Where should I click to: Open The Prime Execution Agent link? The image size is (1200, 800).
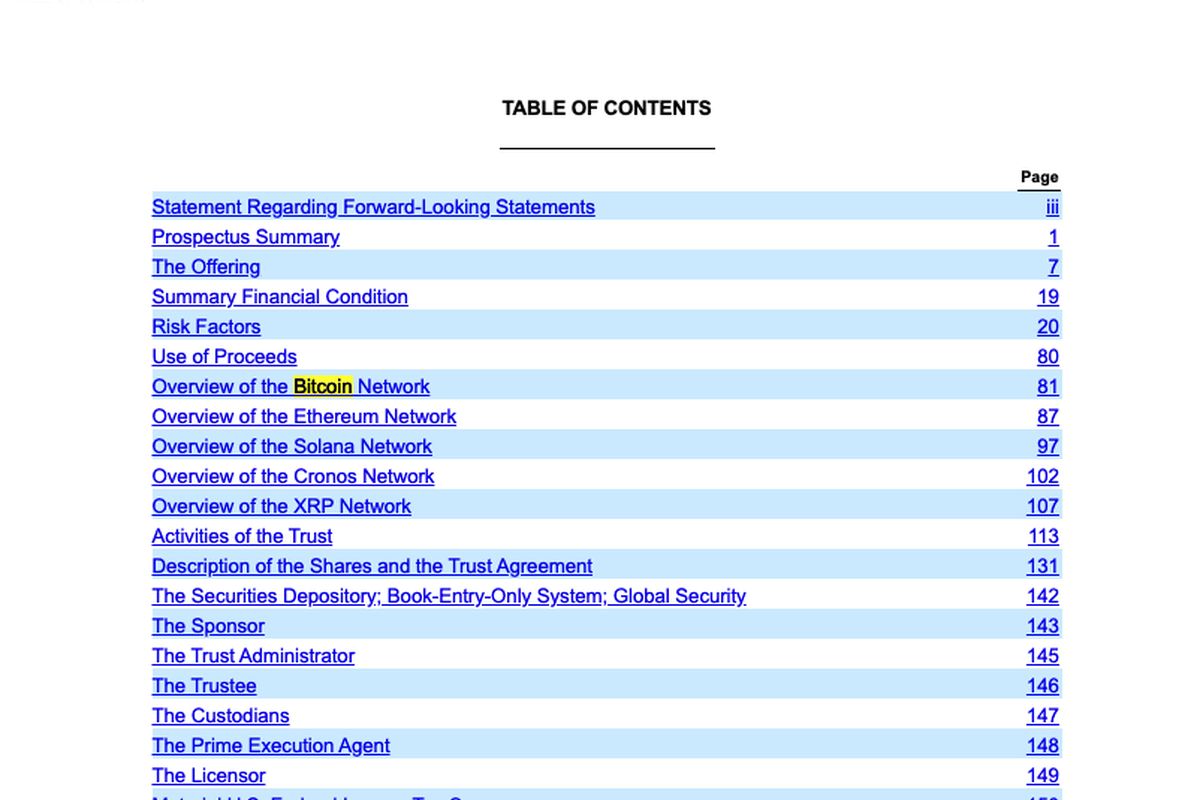271,747
